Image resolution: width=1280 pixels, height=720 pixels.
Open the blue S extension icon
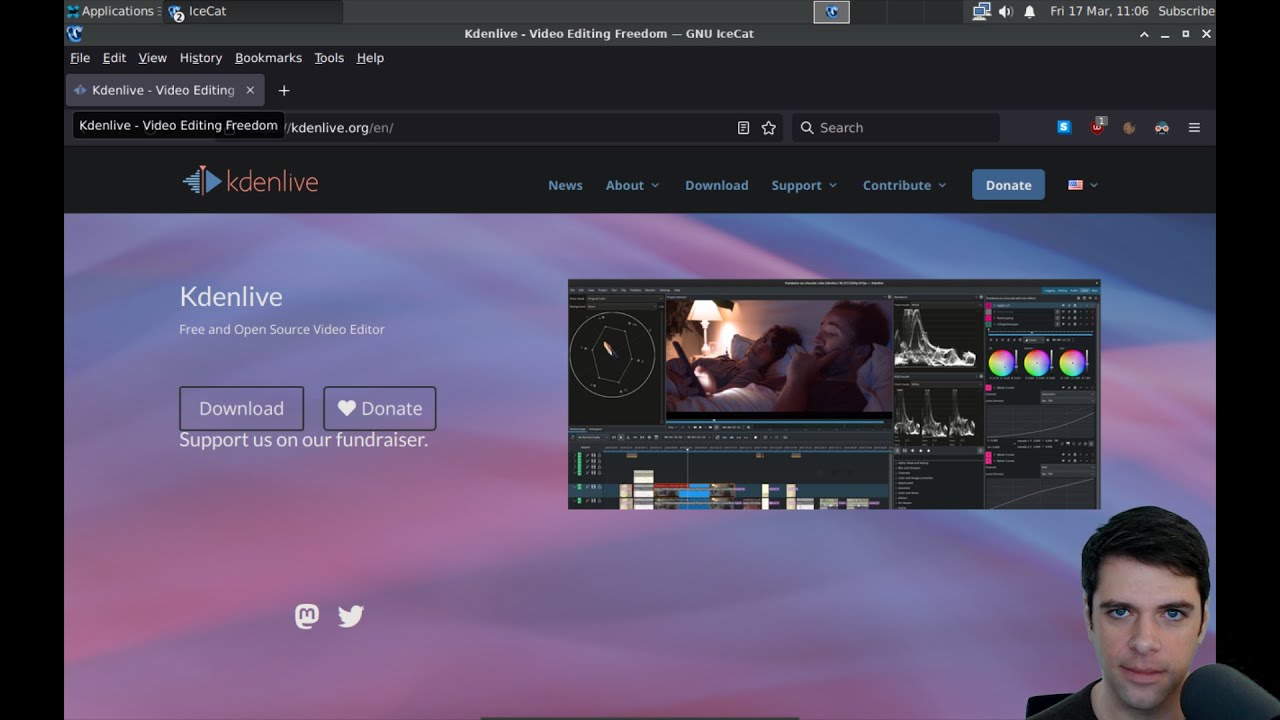tap(1064, 127)
